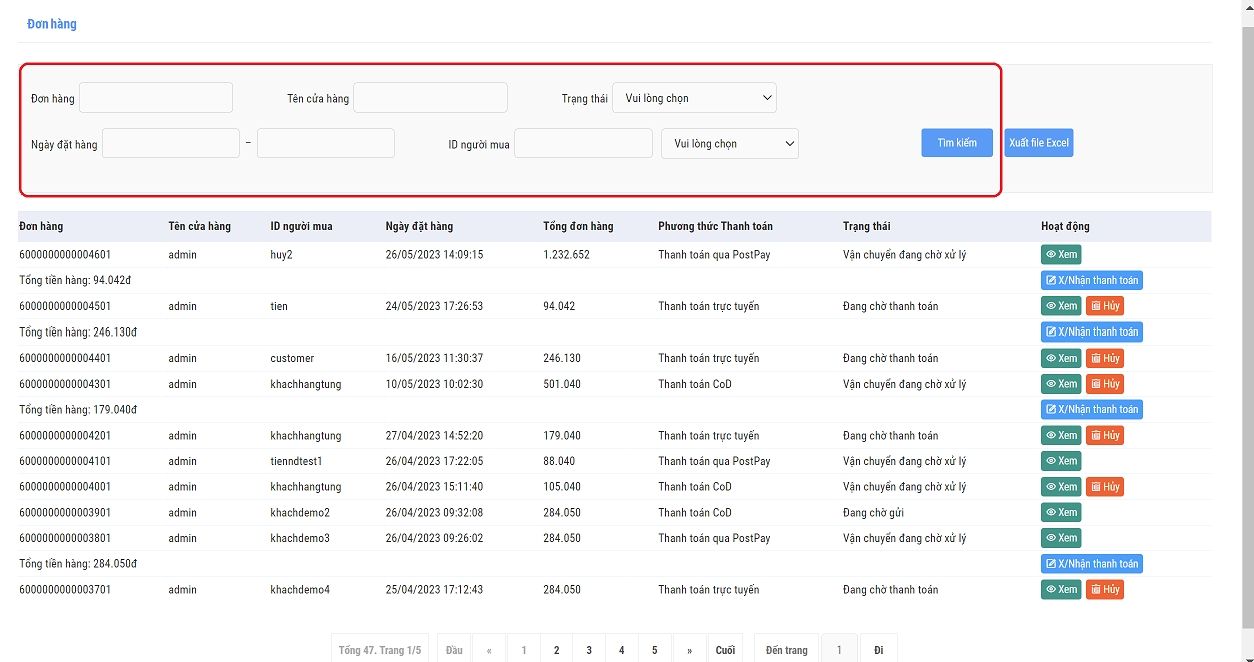The height and width of the screenshot is (662, 1254).
Task: Click the Đi go-to-page button
Action: pyautogui.click(x=878, y=650)
